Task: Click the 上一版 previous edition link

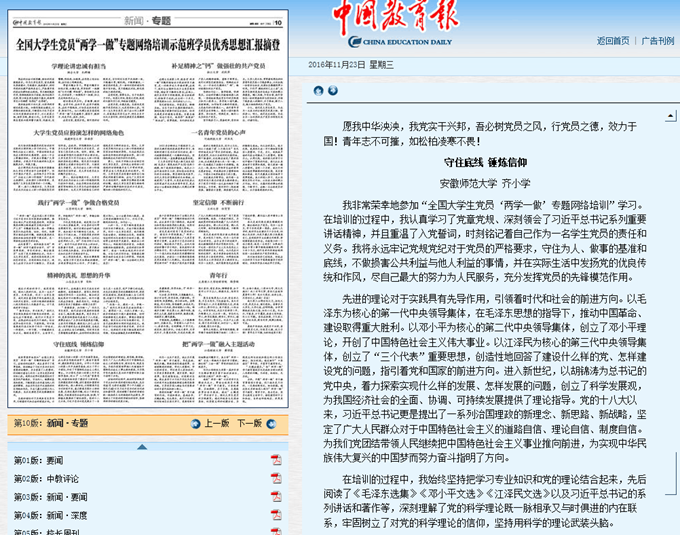Action: pyautogui.click(x=217, y=423)
